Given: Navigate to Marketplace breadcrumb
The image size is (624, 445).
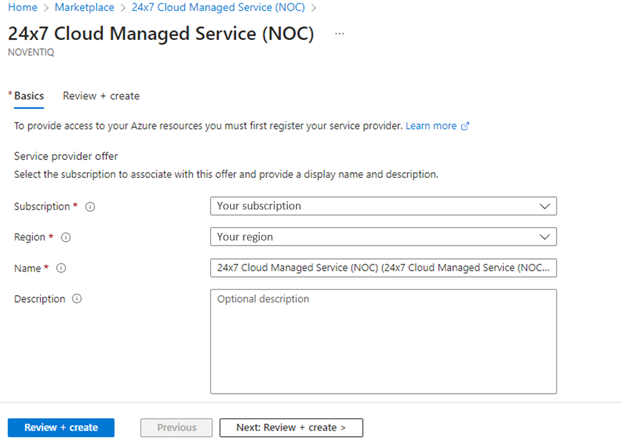Looking at the screenshot, I should tap(82, 6).
